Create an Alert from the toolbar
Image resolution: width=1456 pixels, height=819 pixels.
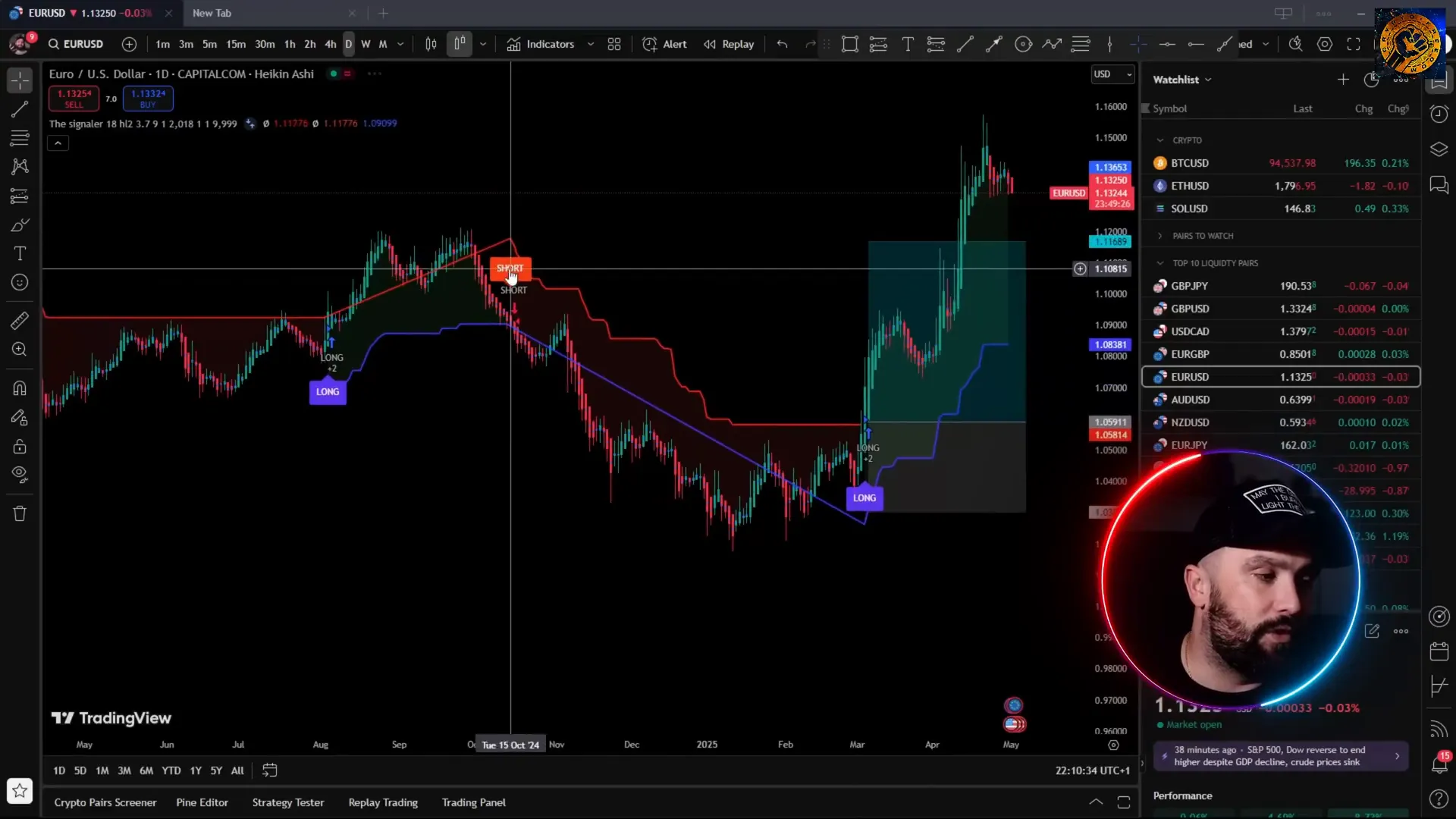pos(664,44)
